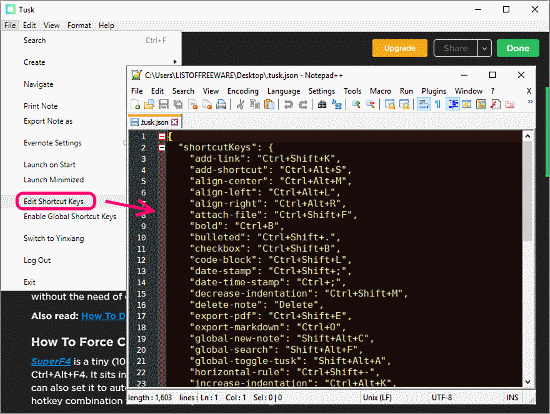Click Save icon in Notepad++ toolbar
Image resolution: width=550 pixels, height=414 pixels.
tap(163, 104)
